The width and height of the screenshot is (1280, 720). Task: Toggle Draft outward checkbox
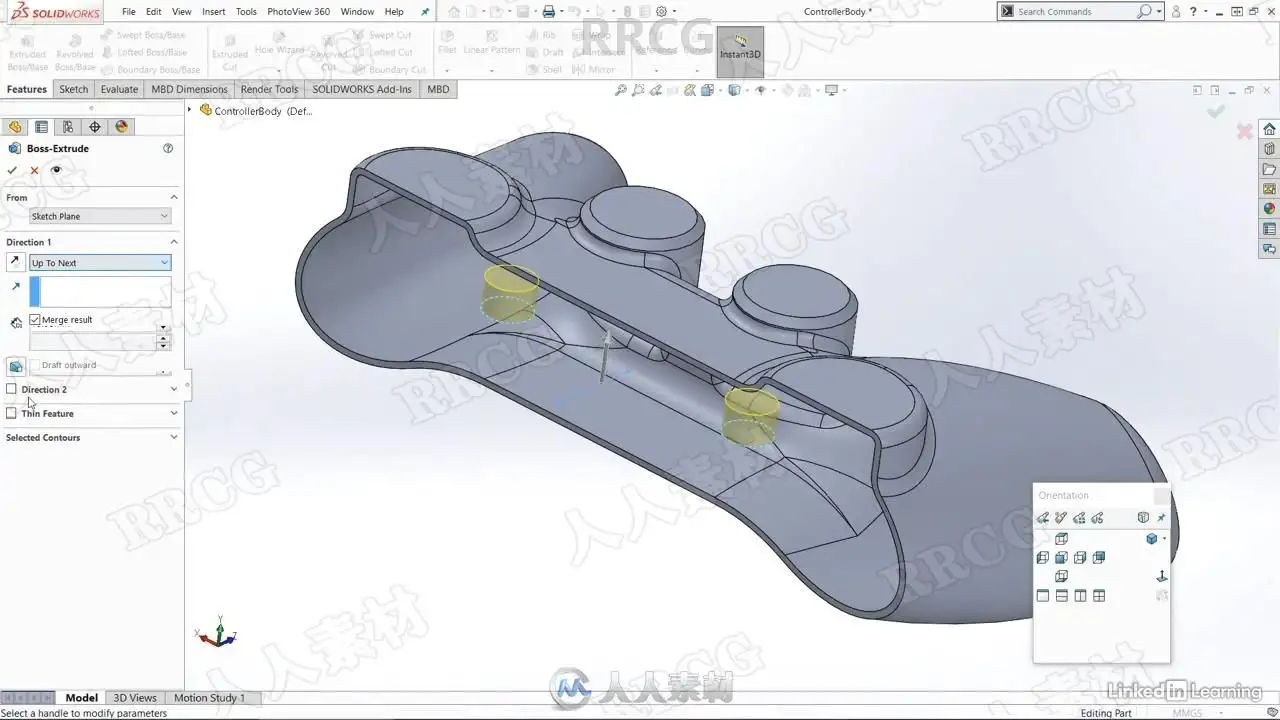click(x=35, y=365)
